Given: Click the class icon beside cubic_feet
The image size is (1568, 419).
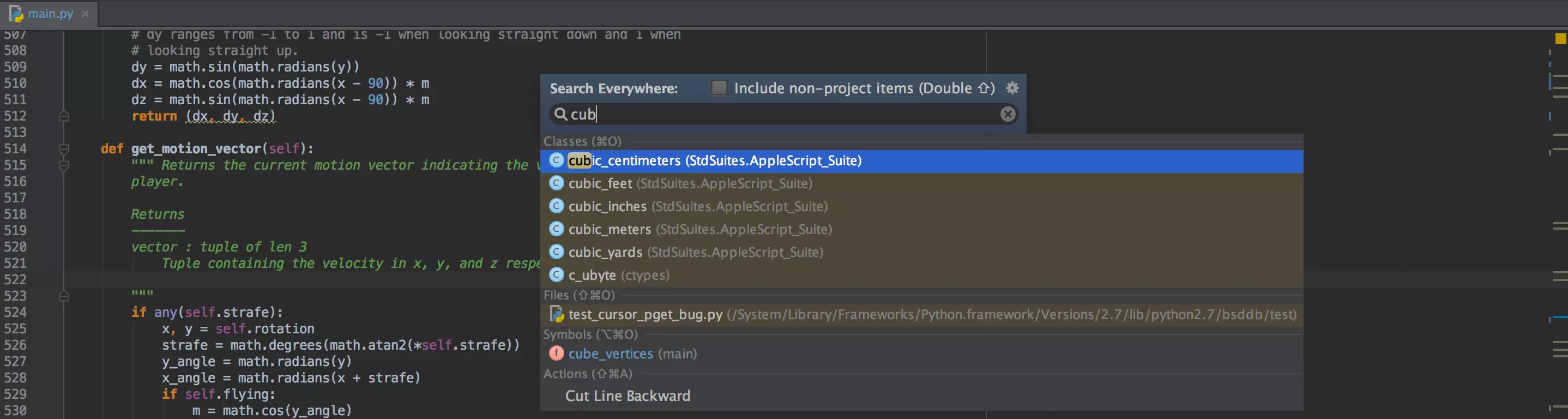Looking at the screenshot, I should tap(556, 183).
